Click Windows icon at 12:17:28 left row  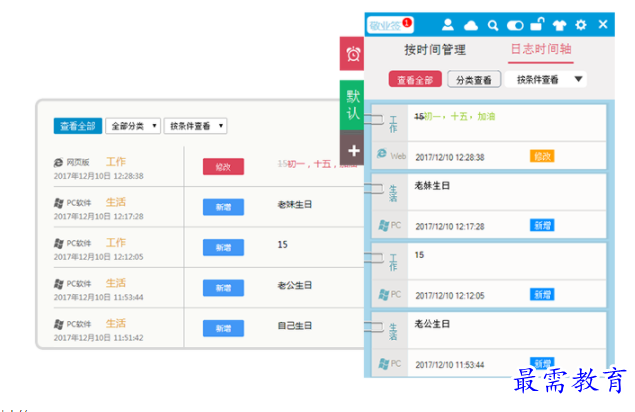[58, 203]
